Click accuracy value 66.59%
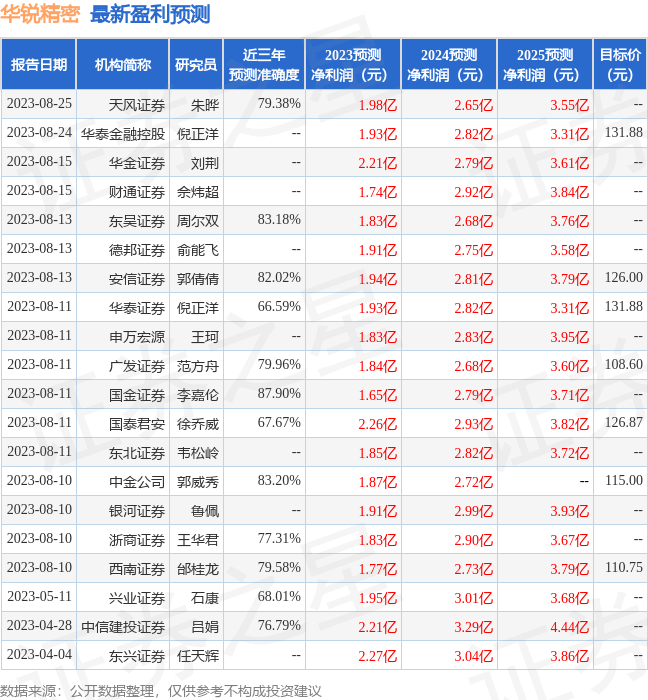Image resolution: width=648 pixels, height=700 pixels. click(x=279, y=306)
